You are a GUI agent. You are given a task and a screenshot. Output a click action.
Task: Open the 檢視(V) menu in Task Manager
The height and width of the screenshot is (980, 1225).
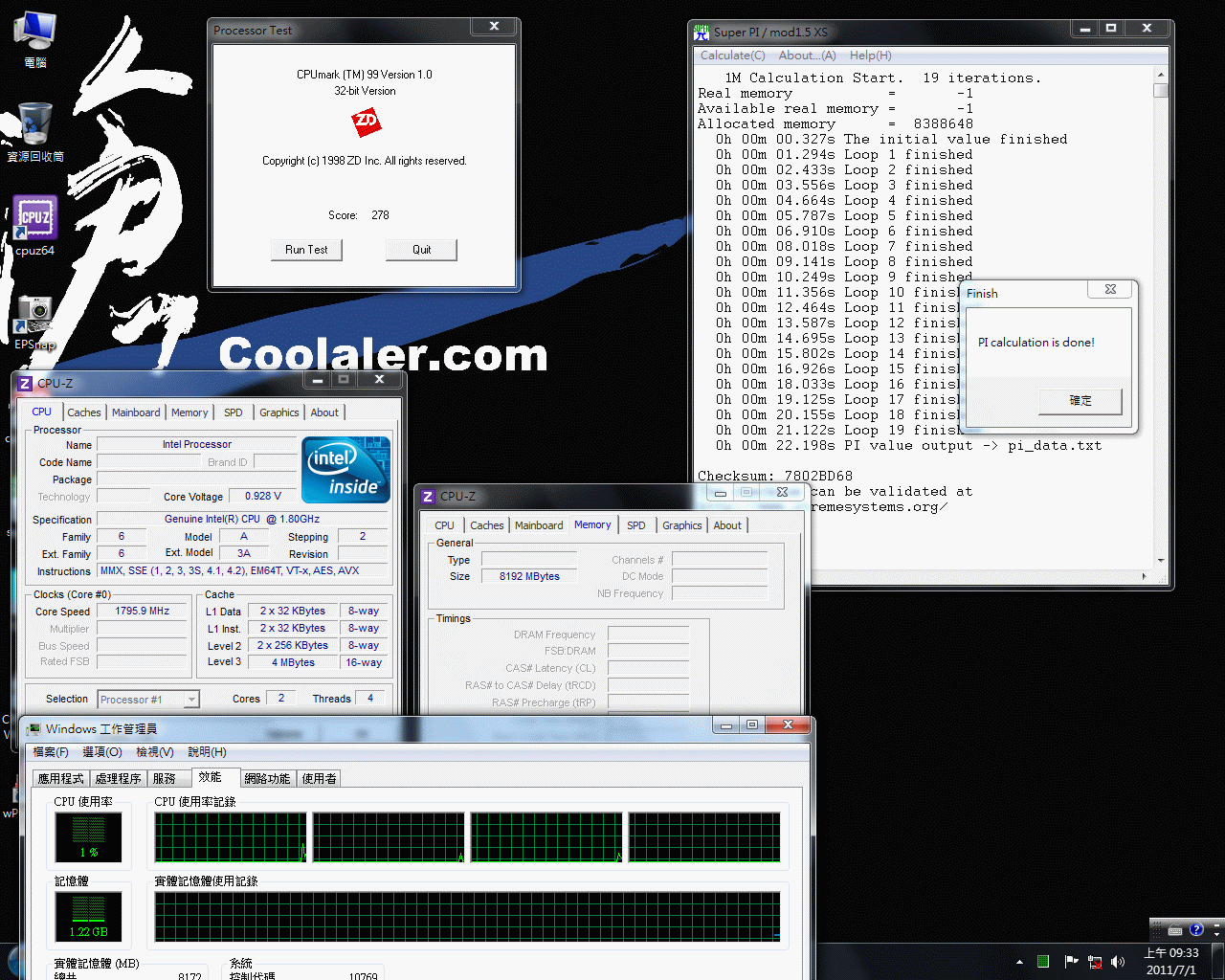pyautogui.click(x=154, y=752)
